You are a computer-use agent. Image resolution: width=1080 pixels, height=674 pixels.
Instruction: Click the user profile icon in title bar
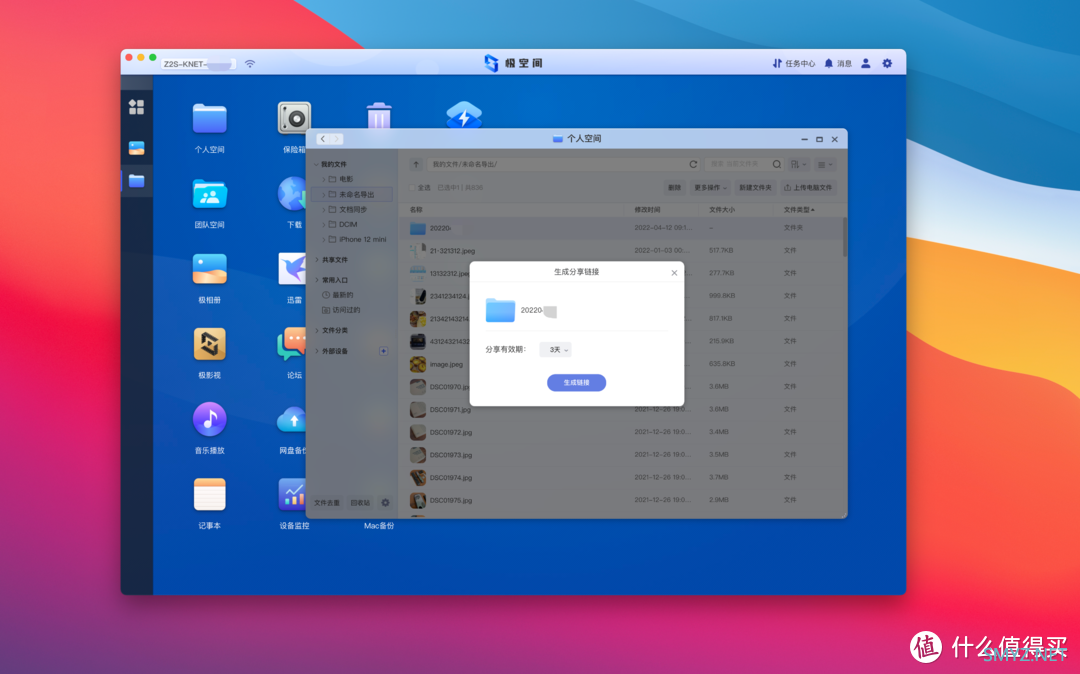(x=866, y=63)
